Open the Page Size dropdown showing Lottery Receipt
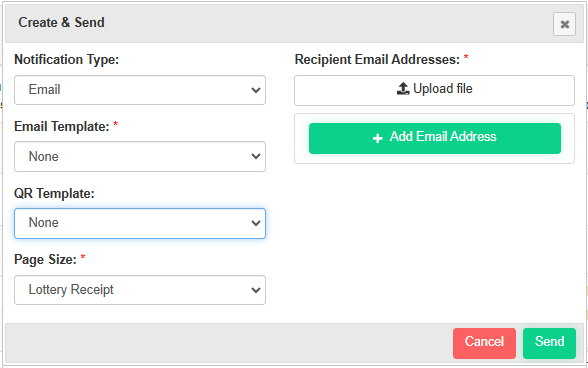 coord(140,290)
